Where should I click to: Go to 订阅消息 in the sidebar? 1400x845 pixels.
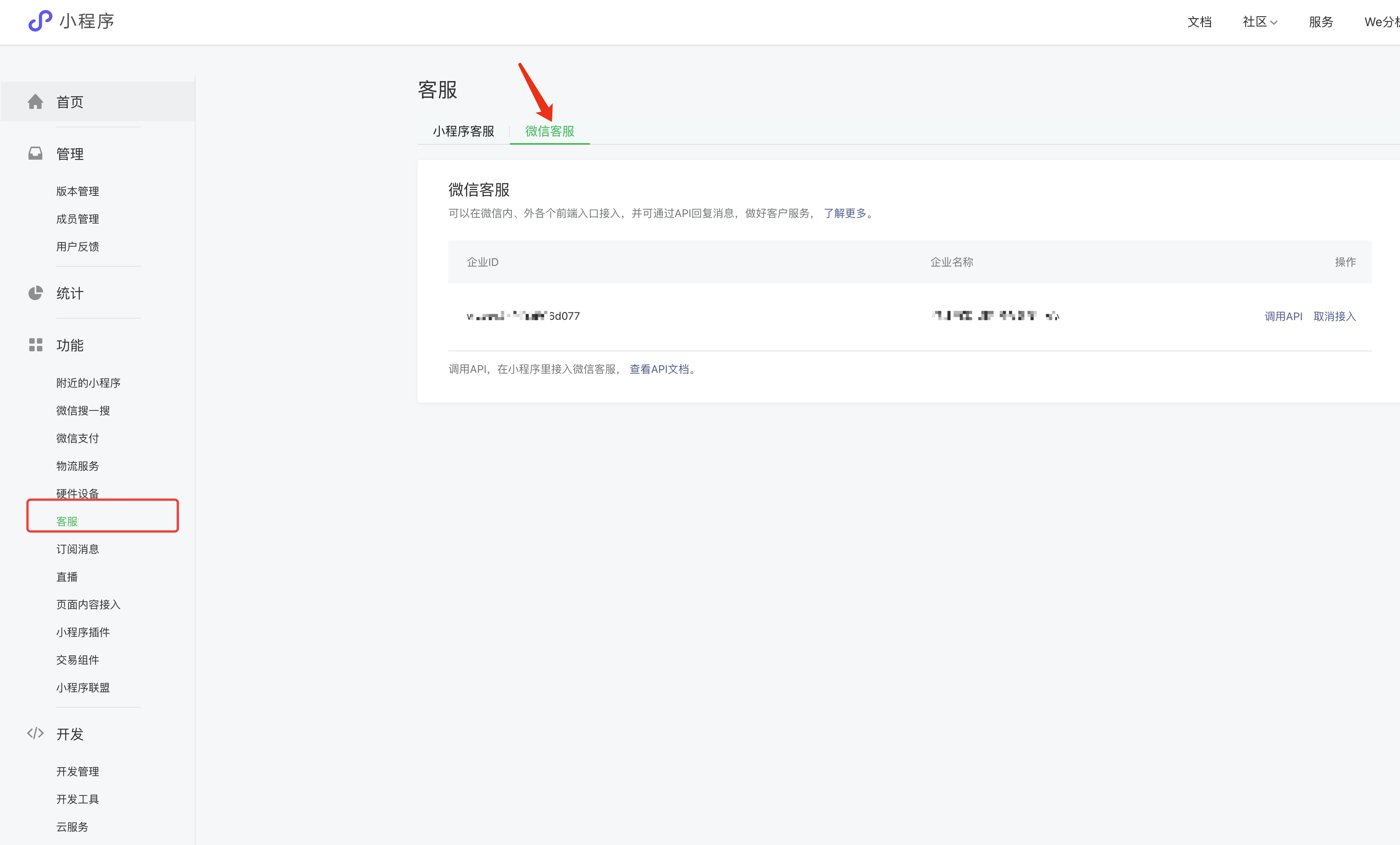point(77,549)
